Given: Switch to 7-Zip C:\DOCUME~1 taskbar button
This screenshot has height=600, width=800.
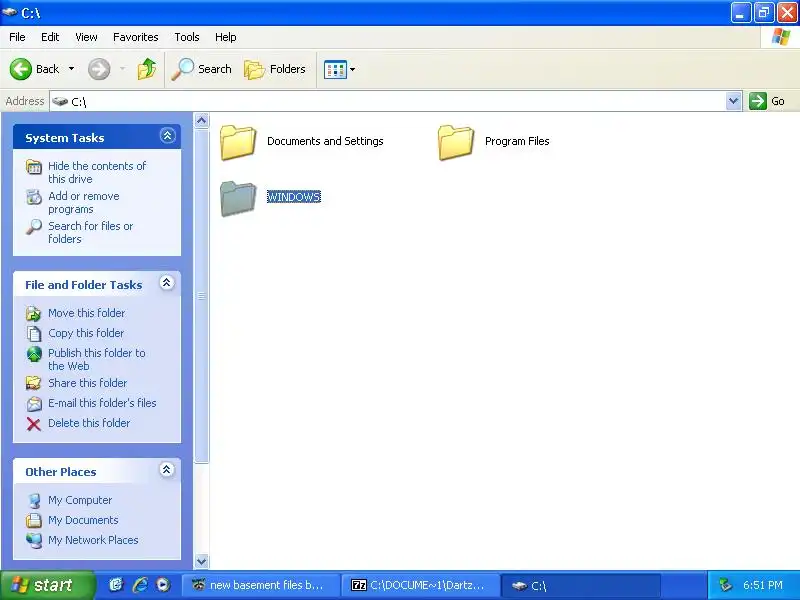Looking at the screenshot, I should point(421,585).
